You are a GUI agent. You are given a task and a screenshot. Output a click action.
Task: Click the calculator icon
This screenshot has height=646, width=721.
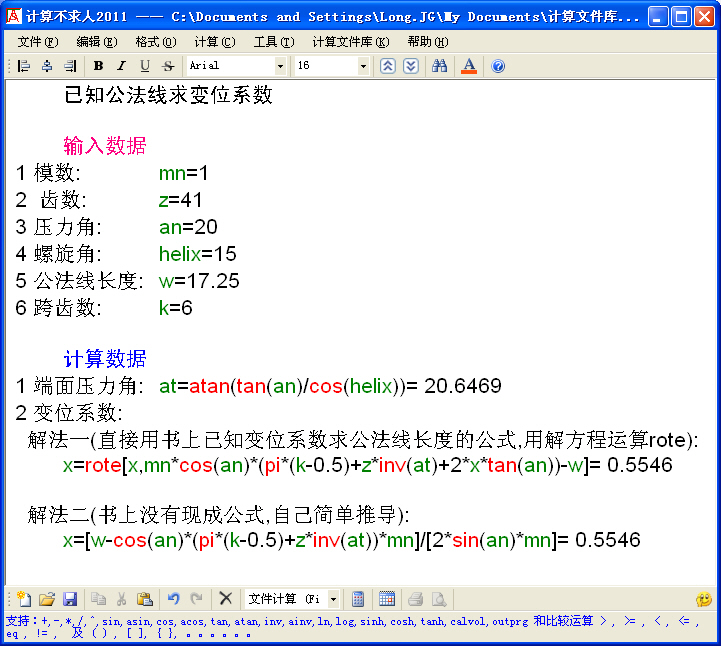pos(358,599)
